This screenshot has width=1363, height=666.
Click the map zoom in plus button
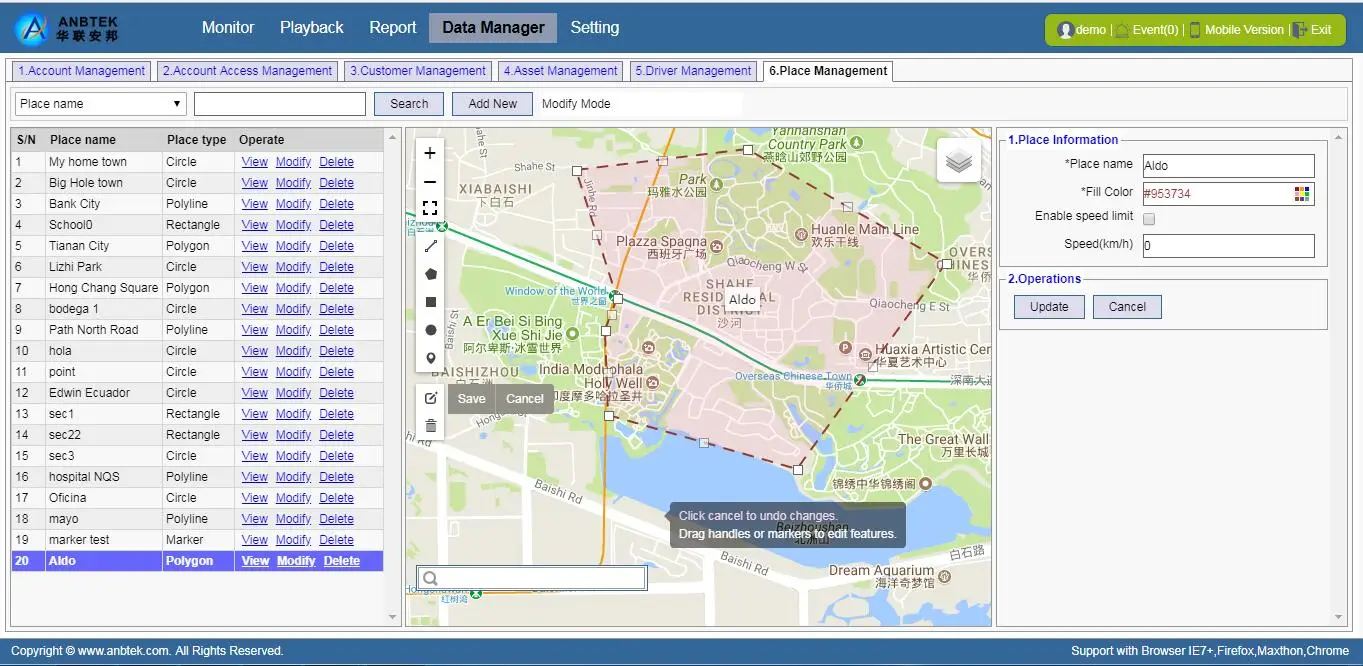(x=430, y=153)
